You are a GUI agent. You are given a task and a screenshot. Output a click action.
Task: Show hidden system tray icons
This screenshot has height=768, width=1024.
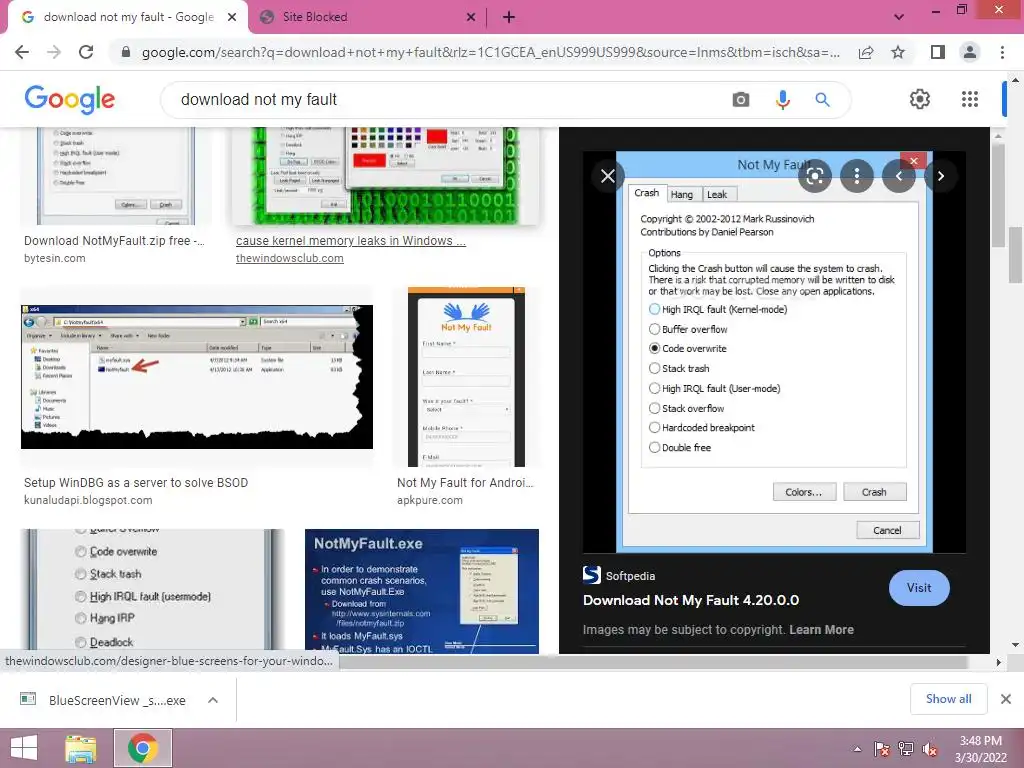click(x=857, y=749)
